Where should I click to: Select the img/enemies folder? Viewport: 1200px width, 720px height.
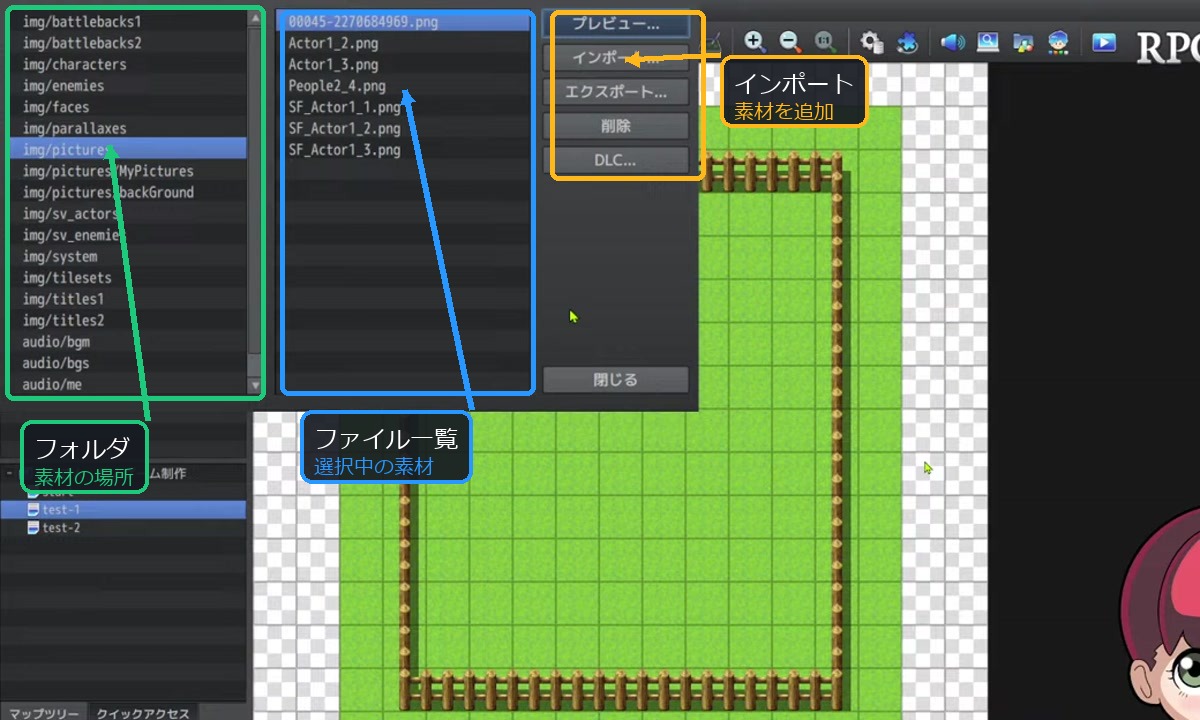pos(127,86)
